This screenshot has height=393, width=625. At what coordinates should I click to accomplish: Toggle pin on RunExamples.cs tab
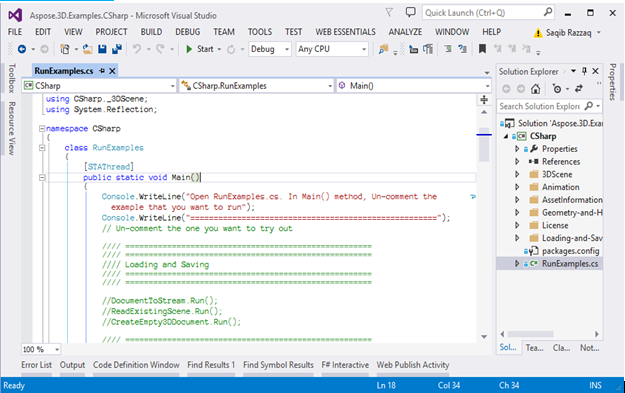pos(102,71)
